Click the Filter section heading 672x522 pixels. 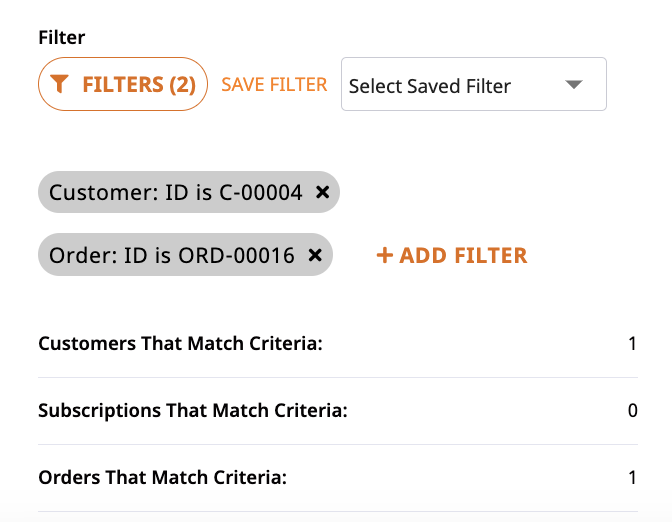click(x=62, y=37)
